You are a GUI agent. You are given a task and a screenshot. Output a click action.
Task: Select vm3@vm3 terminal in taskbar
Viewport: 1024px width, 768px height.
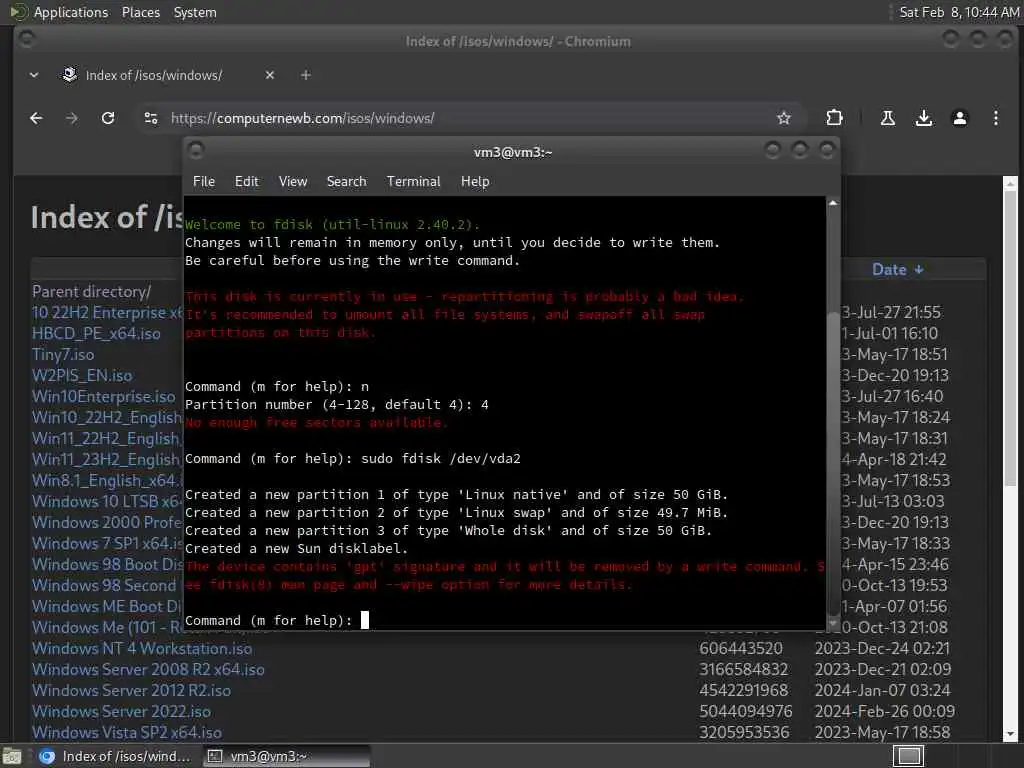pyautogui.click(x=286, y=756)
